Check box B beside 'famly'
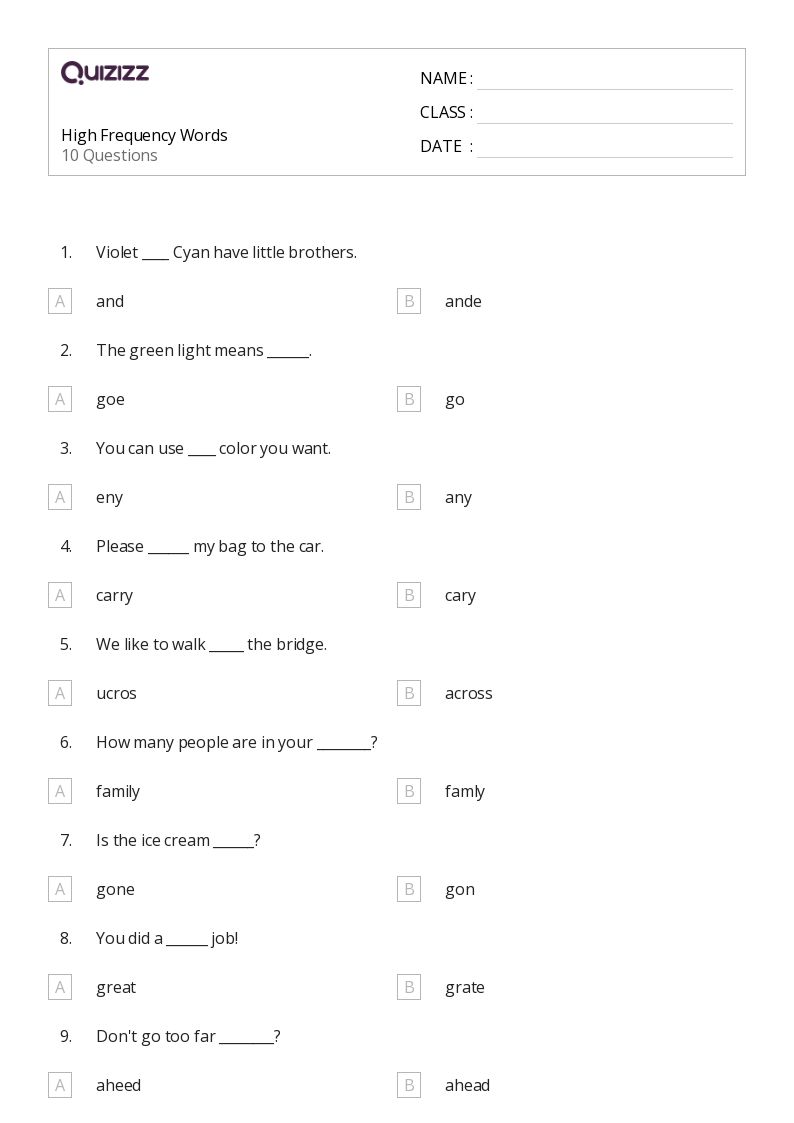 [409, 791]
